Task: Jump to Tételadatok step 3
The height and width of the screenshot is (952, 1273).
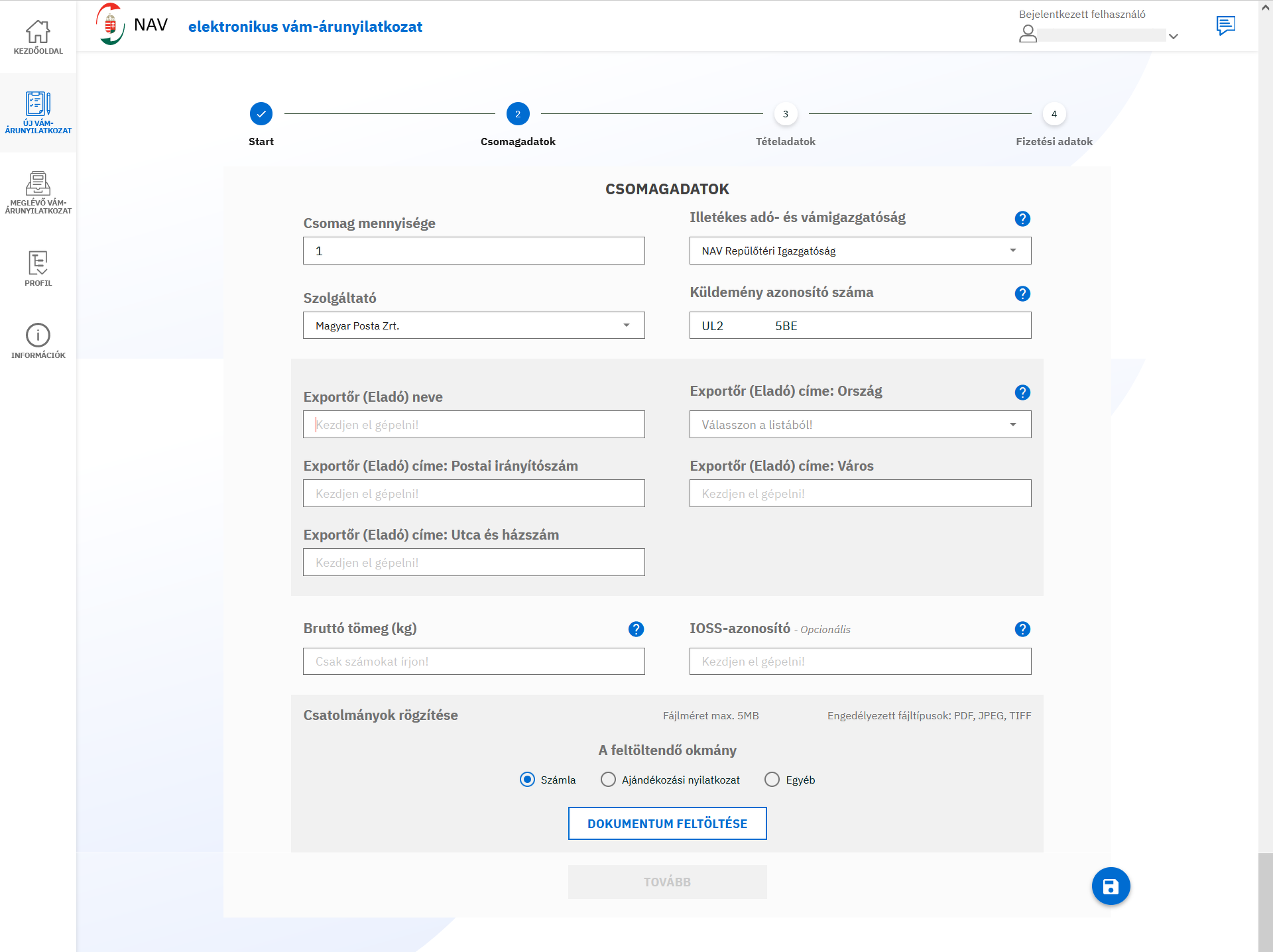Action: [785, 114]
